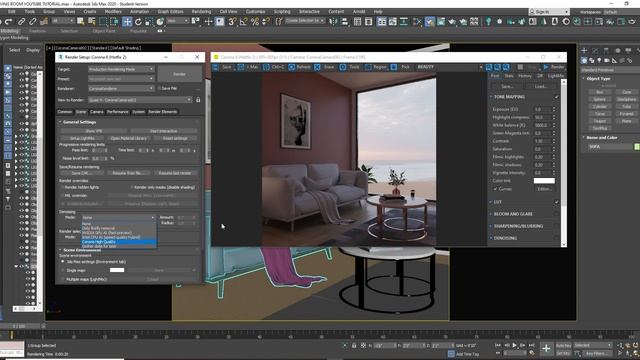Click the Open Material Library button
640x360 pixels.
pos(129,138)
